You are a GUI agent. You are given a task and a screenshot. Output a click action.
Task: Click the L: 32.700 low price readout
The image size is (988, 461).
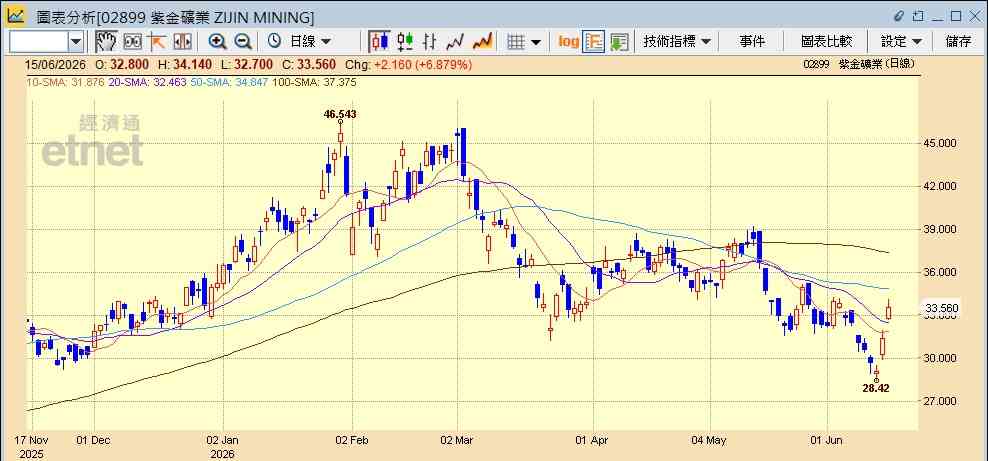coord(248,64)
